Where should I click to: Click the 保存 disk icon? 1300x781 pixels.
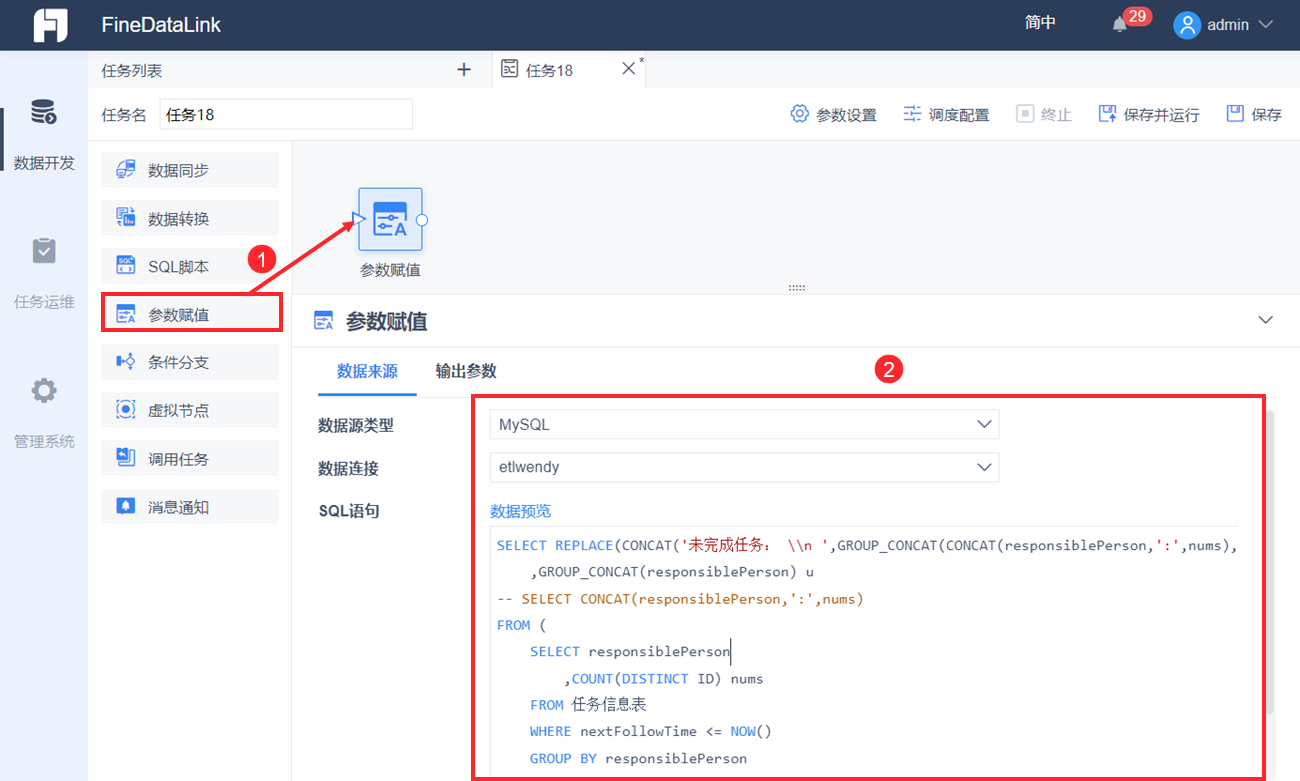click(1235, 113)
